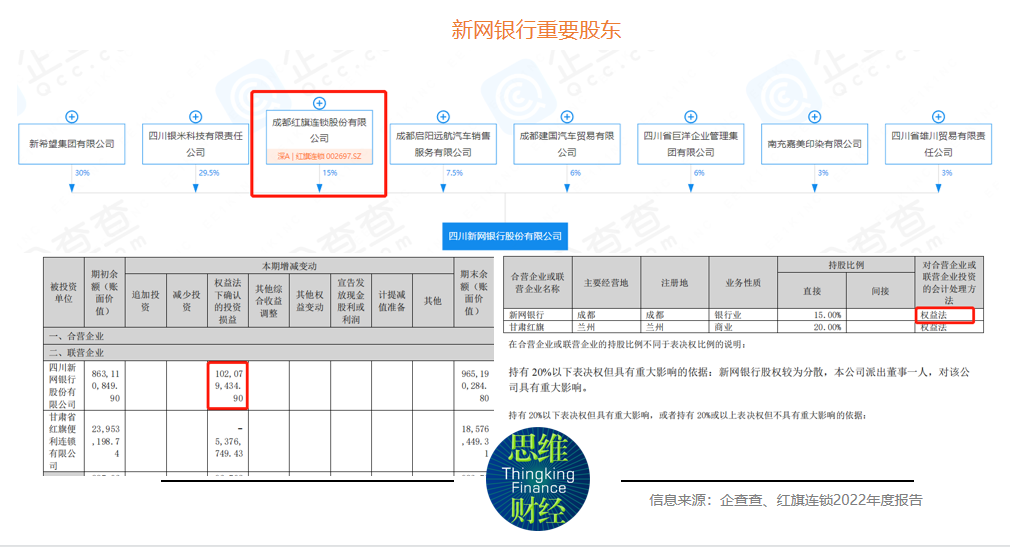Click the plus icon above 成都启阳远航汽车销售服务有限公司

click(x=443, y=117)
